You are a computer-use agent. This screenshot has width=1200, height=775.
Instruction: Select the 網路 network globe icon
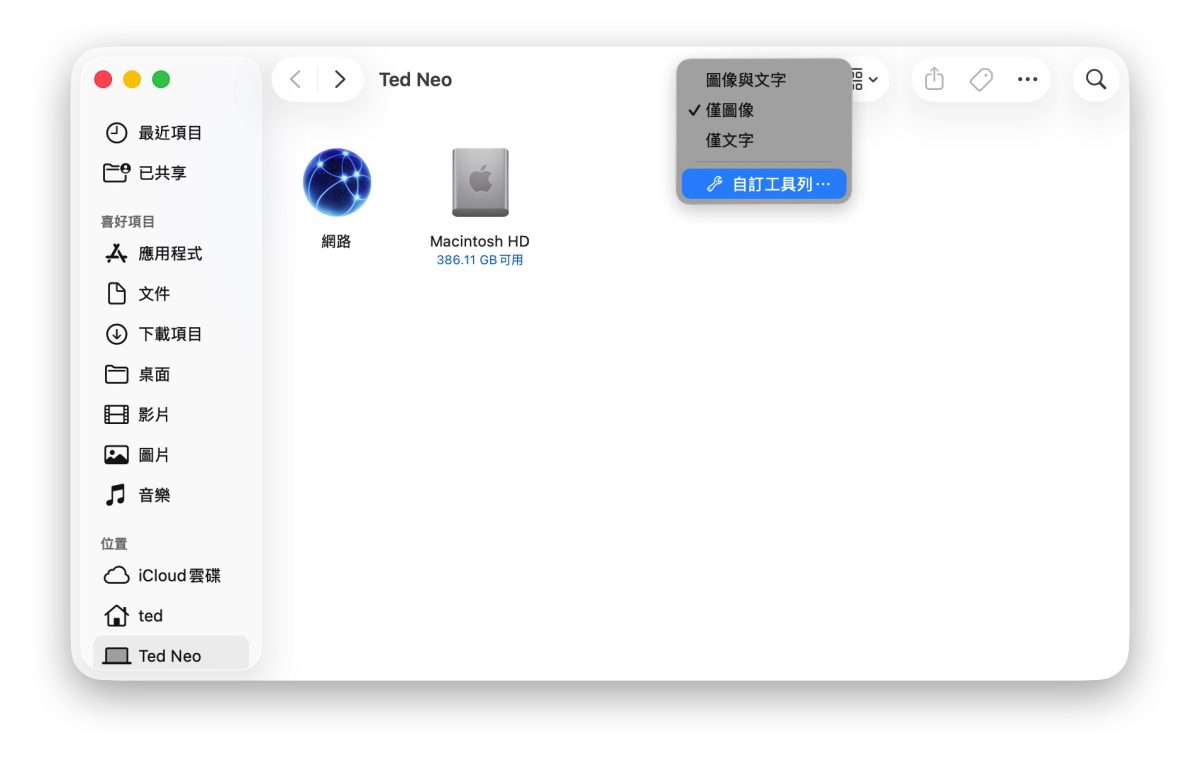337,183
